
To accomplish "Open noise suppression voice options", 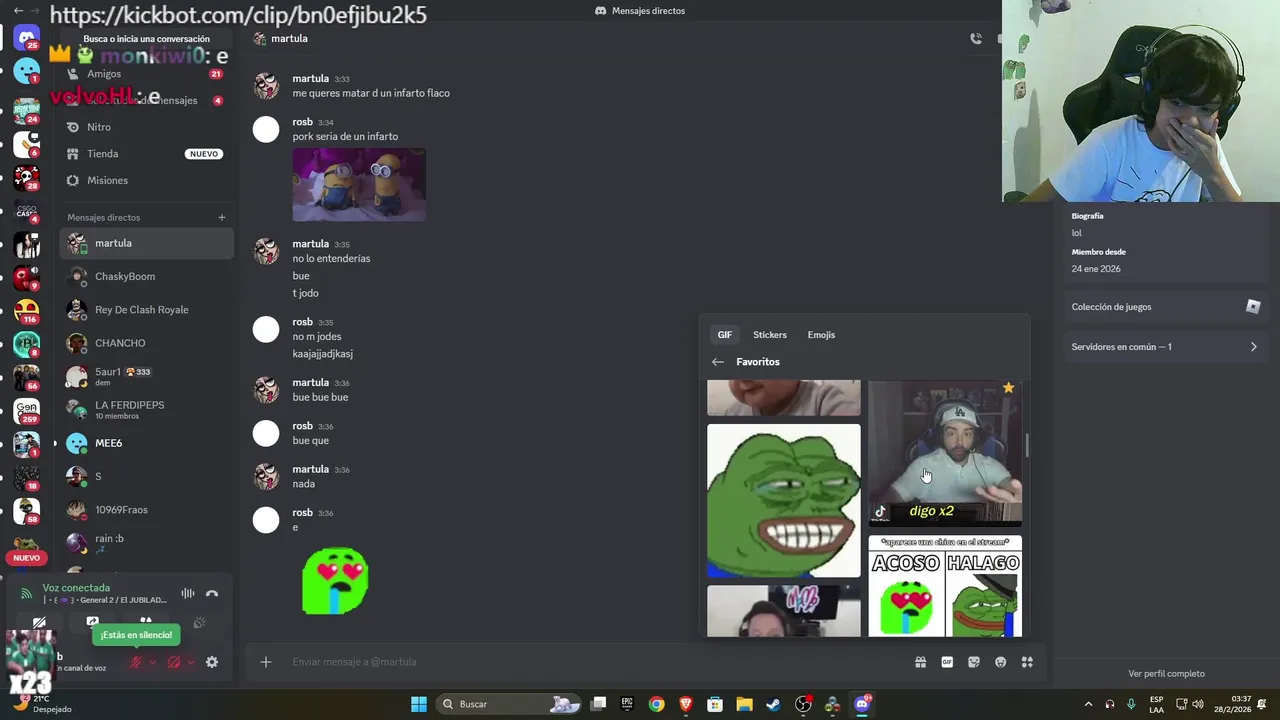I will (x=187, y=594).
